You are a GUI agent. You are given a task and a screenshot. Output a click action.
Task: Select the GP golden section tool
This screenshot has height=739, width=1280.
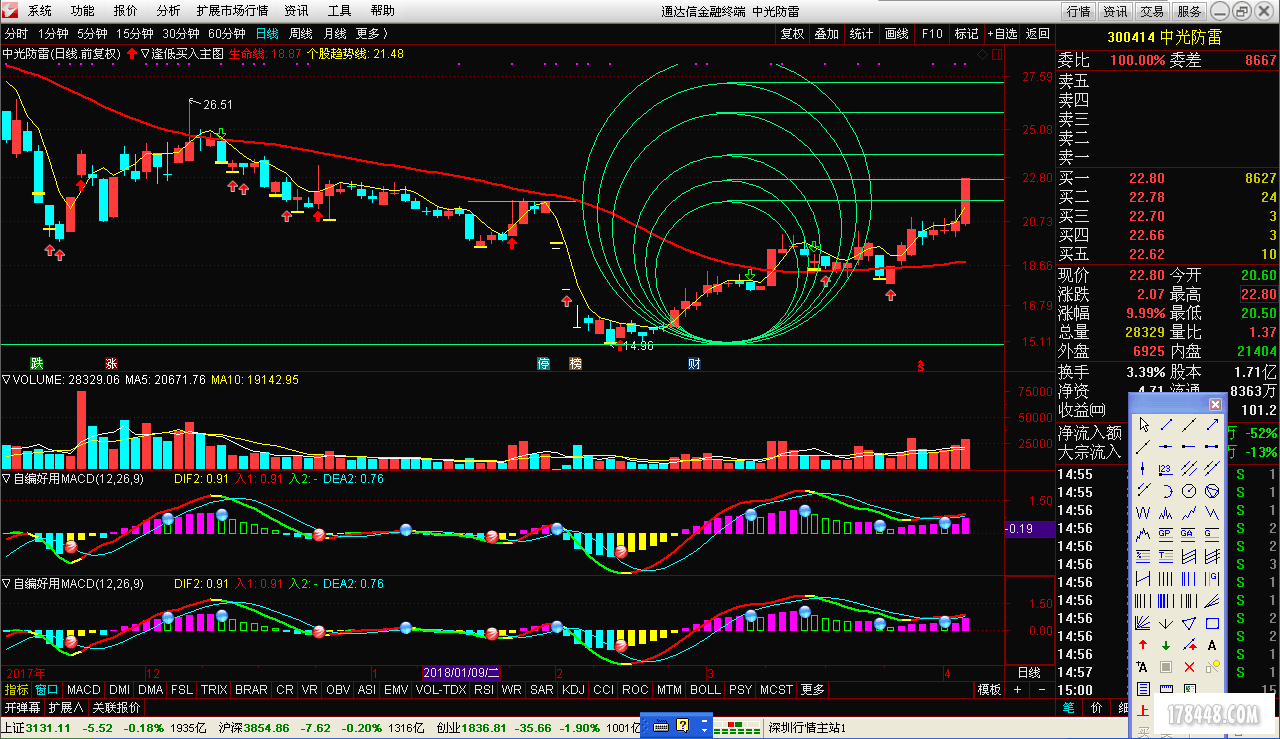[1166, 533]
